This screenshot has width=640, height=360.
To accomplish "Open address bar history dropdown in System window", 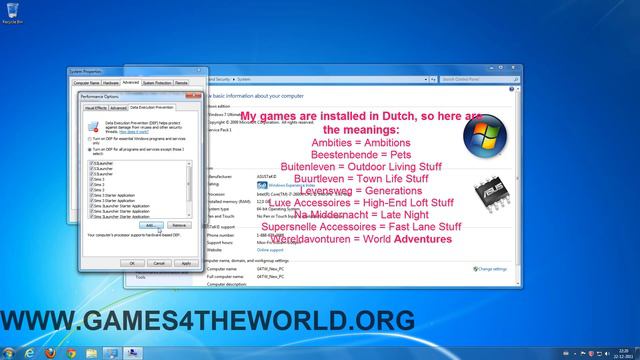I will (x=426, y=79).
